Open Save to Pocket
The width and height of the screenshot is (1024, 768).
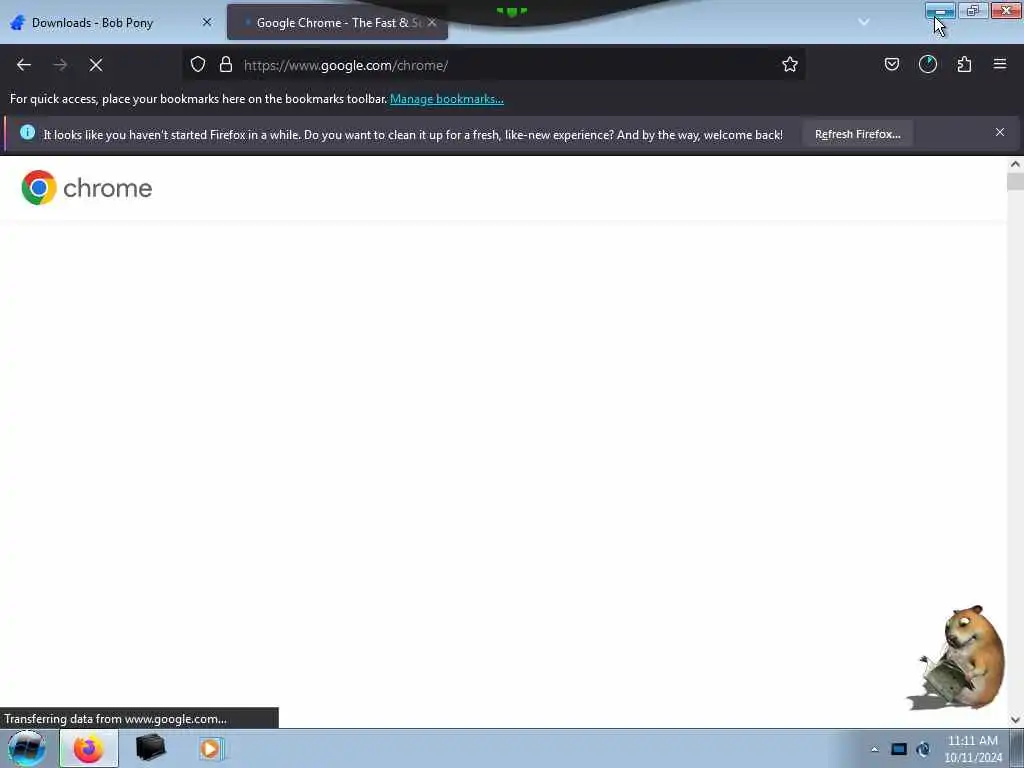click(x=891, y=64)
